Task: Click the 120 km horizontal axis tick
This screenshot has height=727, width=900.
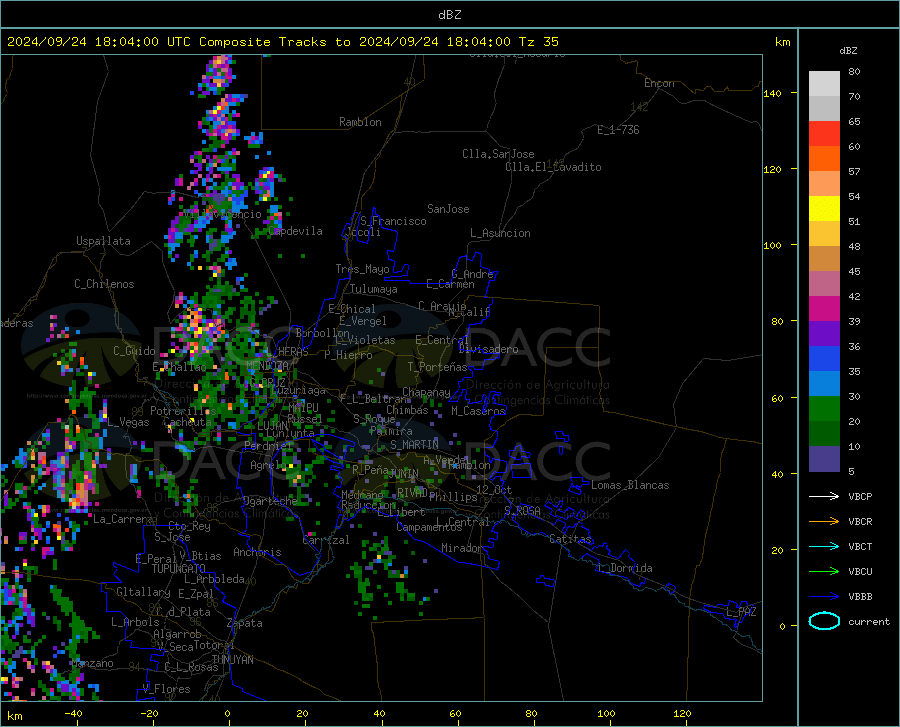Action: [682, 713]
